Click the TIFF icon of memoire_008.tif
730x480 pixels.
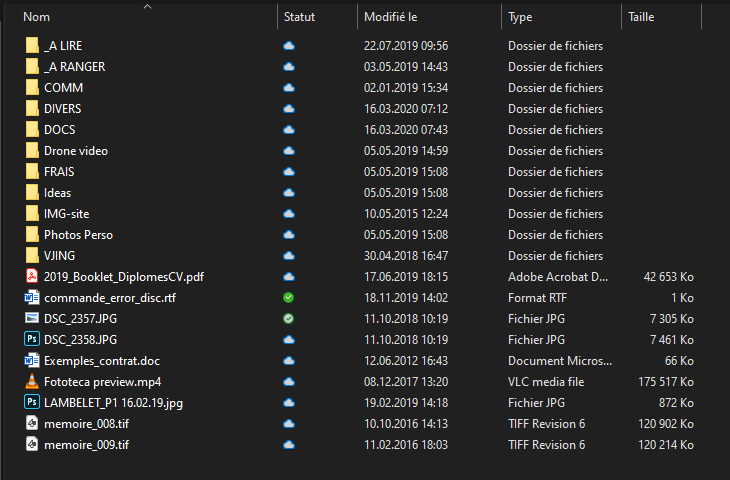(32, 423)
